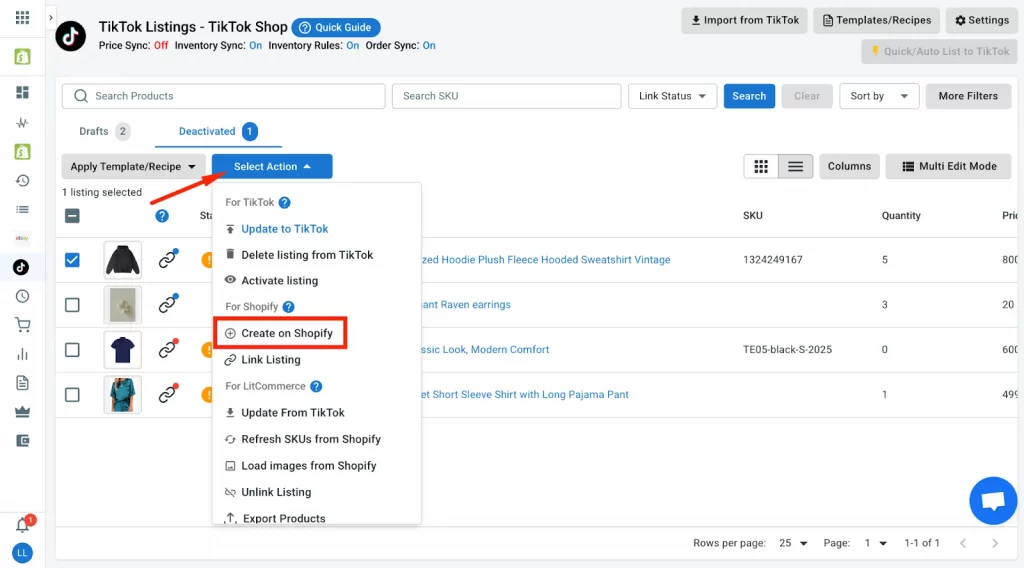
Task: Open the Sort by dropdown
Action: point(879,96)
